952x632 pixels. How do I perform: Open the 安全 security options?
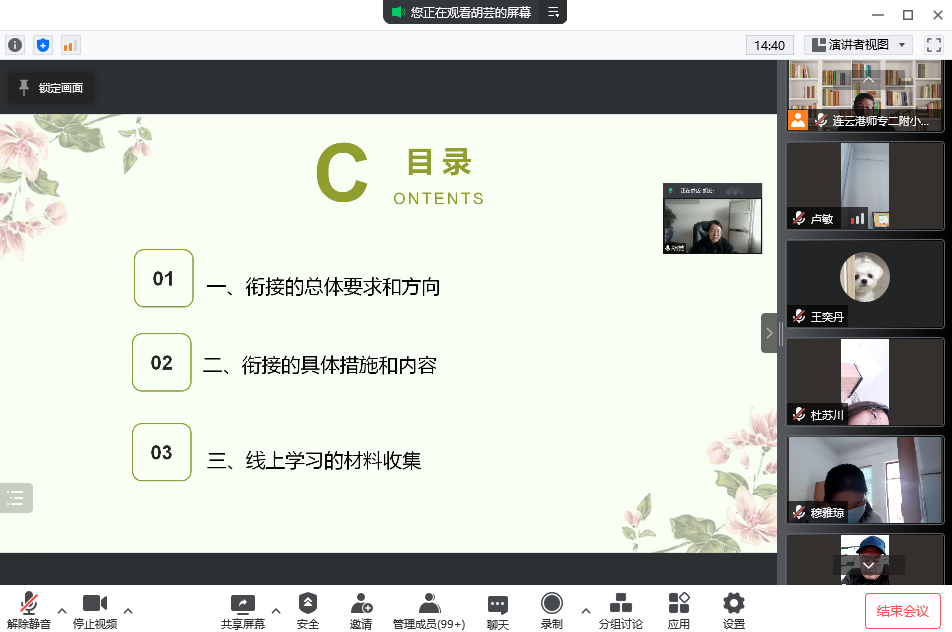point(308,610)
